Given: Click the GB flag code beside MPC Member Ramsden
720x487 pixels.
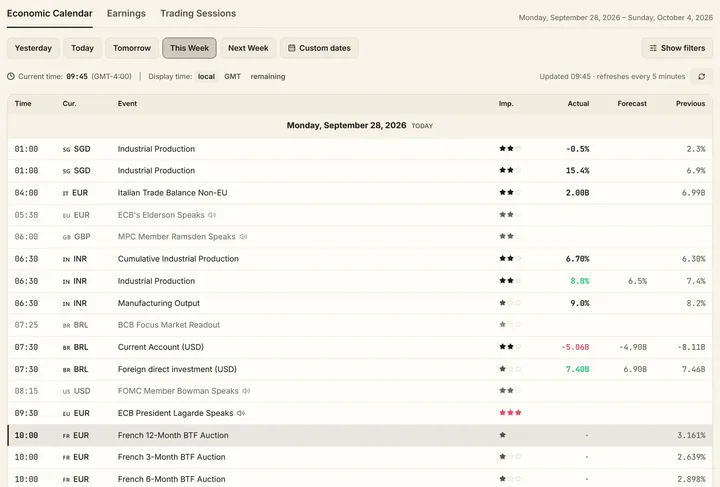Looking at the screenshot, I should coord(67,237).
